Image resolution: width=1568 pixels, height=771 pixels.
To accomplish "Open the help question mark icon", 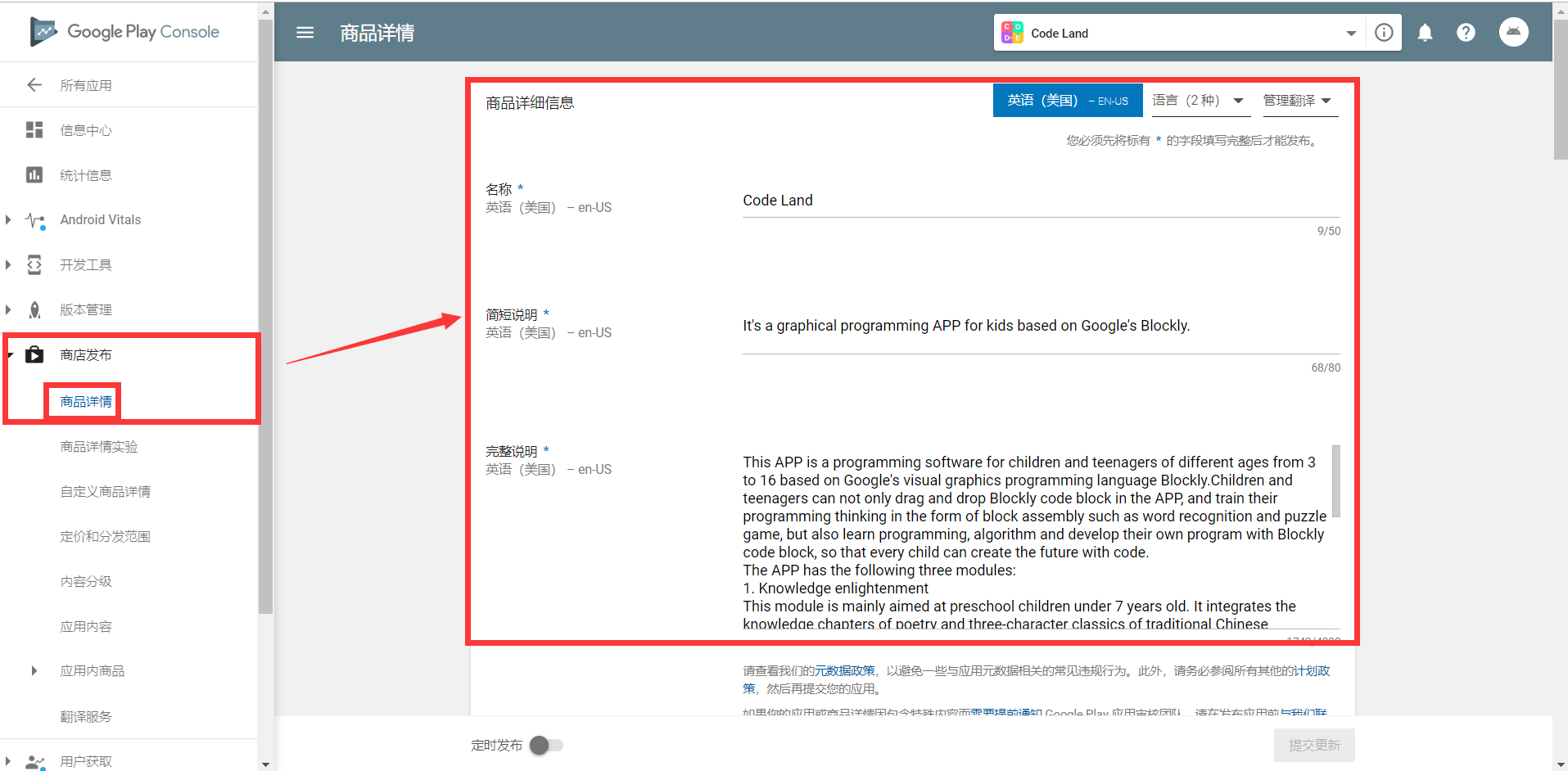I will pos(1466,33).
